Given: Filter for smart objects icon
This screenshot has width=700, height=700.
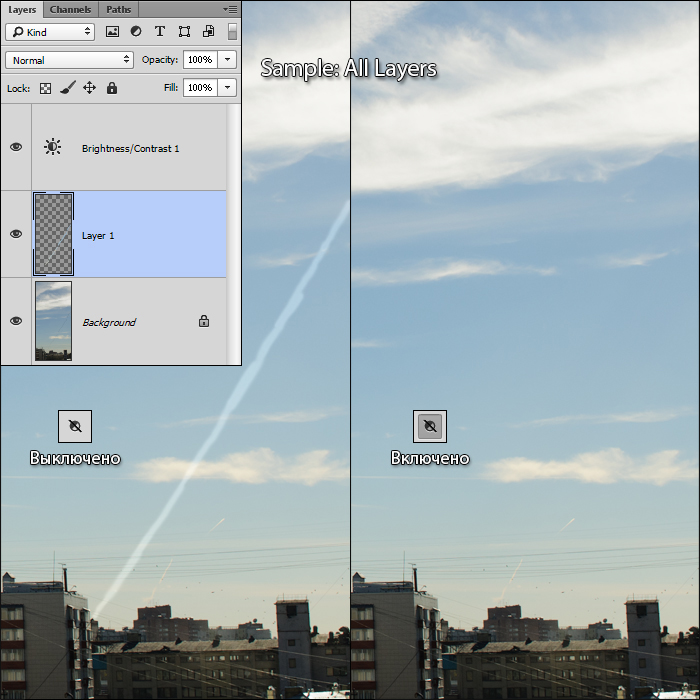Looking at the screenshot, I should click(208, 32).
